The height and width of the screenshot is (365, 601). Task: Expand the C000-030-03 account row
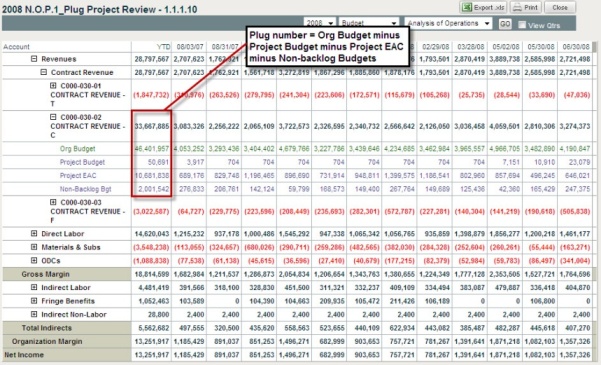(53, 202)
